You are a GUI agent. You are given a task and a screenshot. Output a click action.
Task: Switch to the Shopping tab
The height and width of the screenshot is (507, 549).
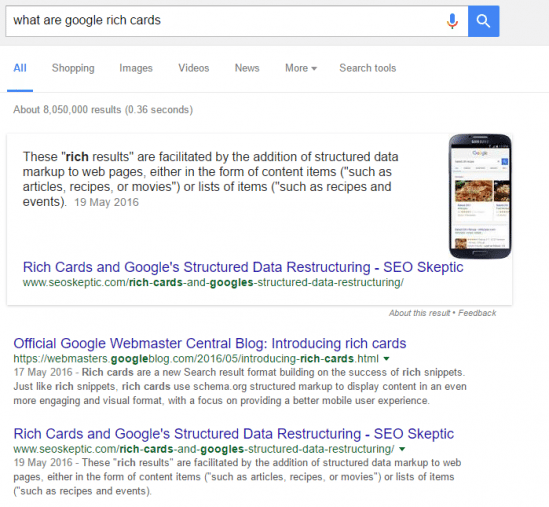(73, 68)
